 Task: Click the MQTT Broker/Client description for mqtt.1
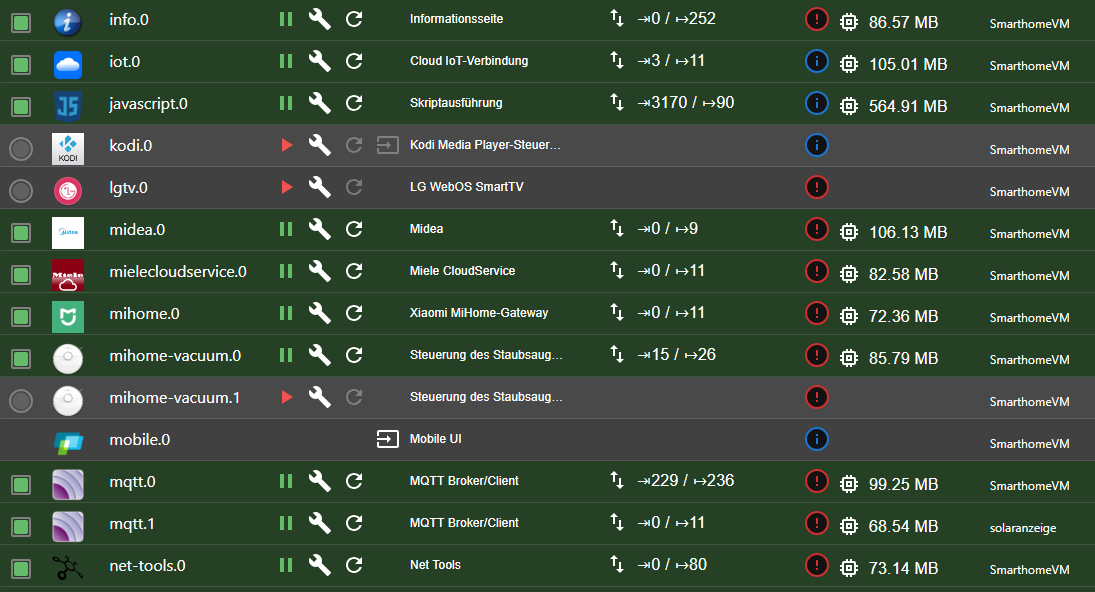(464, 523)
